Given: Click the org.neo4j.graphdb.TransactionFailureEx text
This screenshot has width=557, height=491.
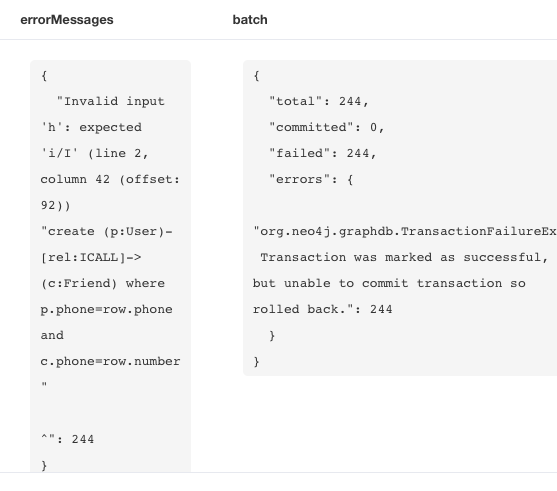Looking at the screenshot, I should (x=405, y=231).
